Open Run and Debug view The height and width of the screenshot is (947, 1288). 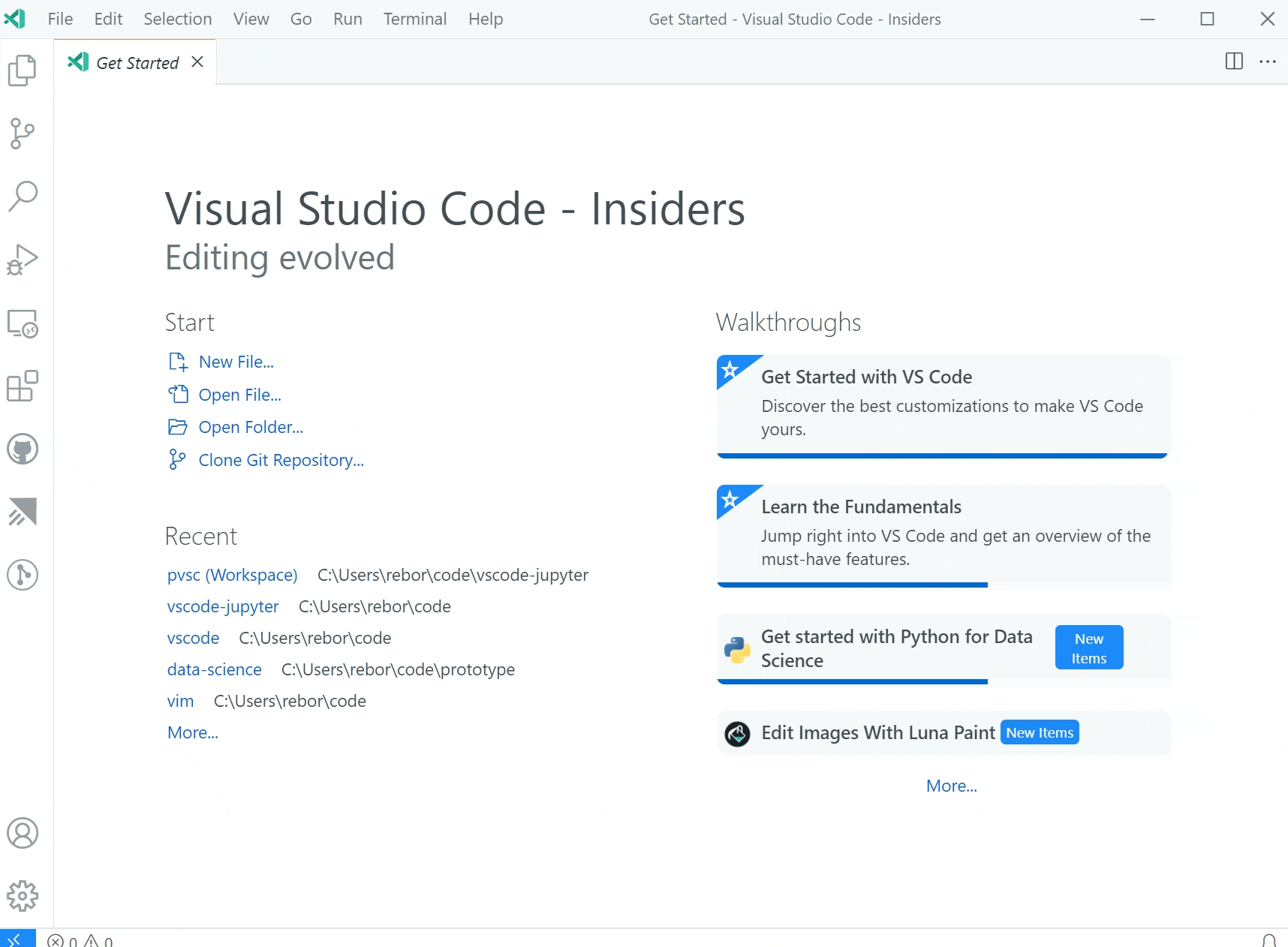click(23, 260)
